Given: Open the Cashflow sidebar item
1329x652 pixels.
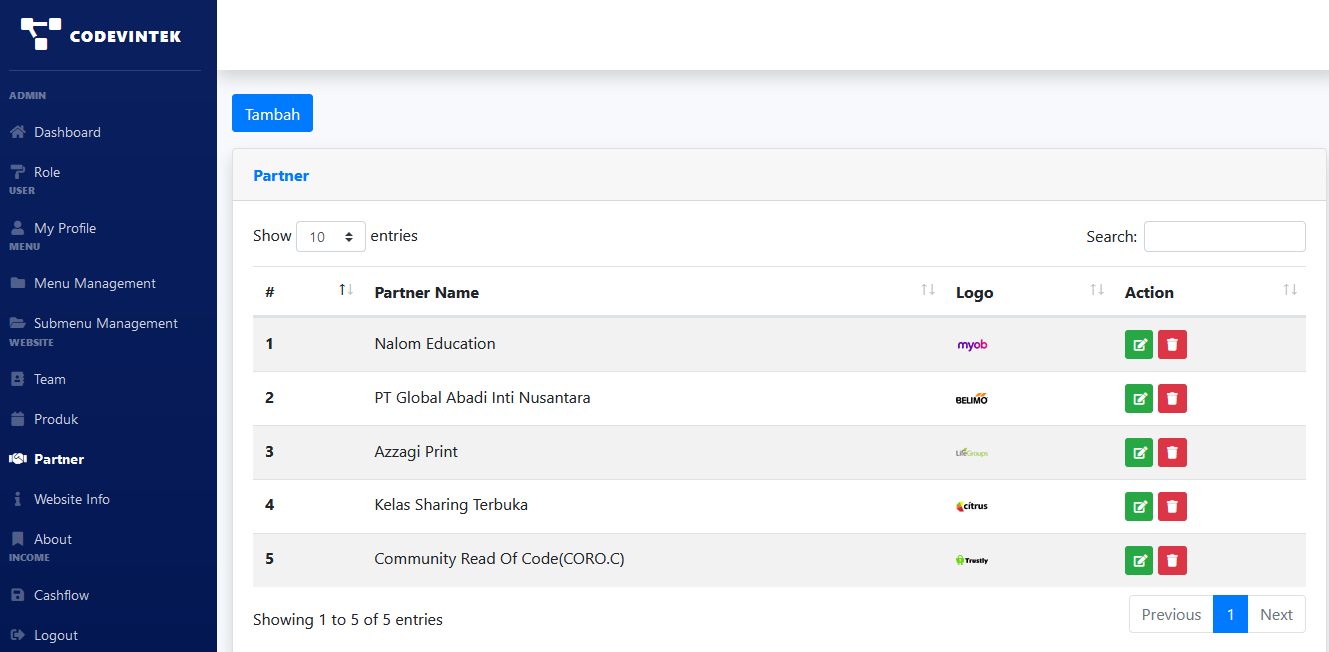Looking at the screenshot, I should [61, 596].
